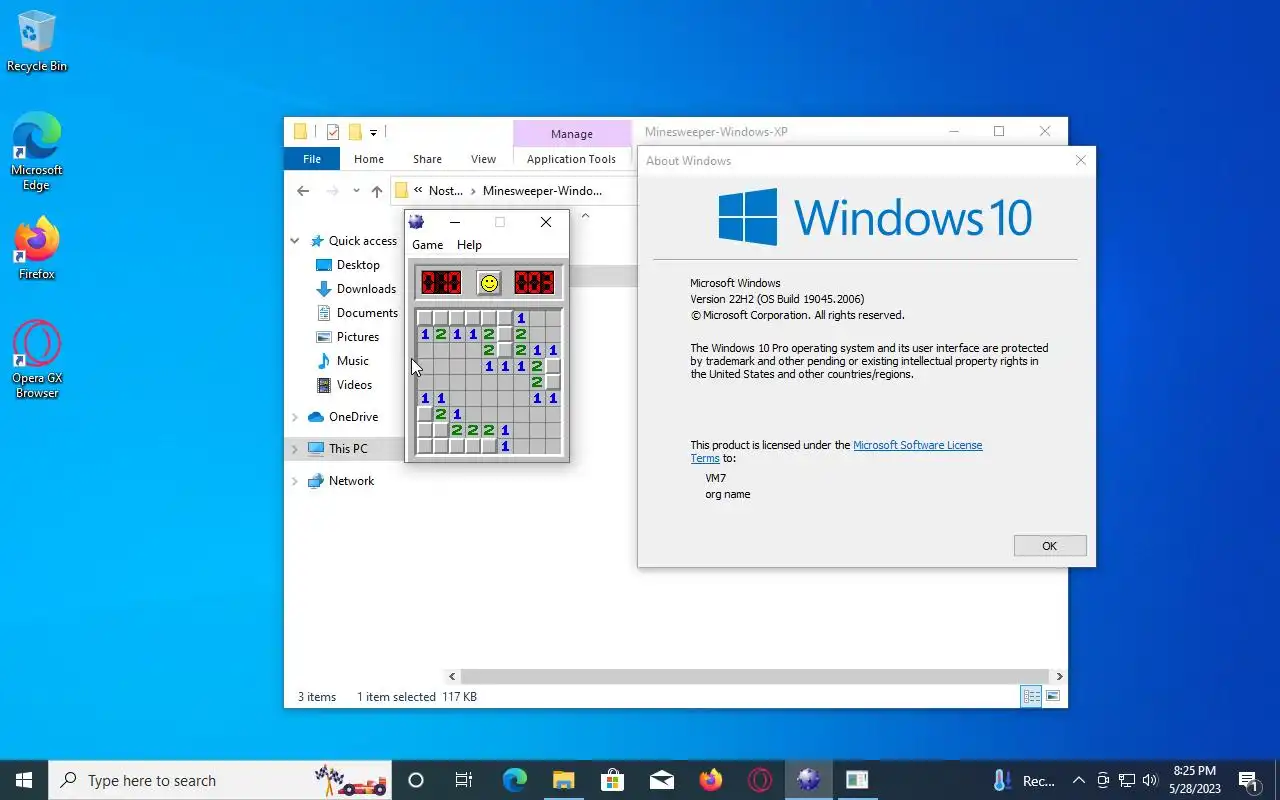
Task: Click the address bar breadcrumb overflow chevron
Action: (418, 191)
